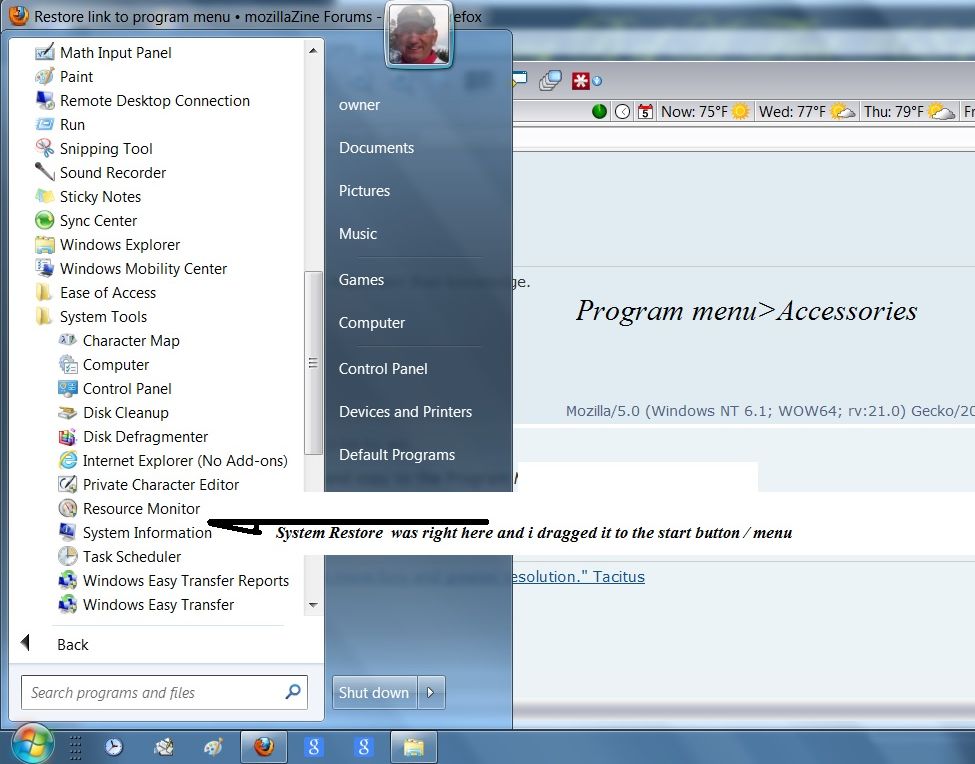
Task: Open Math Input Panel via its icon
Action: pyautogui.click(x=45, y=53)
